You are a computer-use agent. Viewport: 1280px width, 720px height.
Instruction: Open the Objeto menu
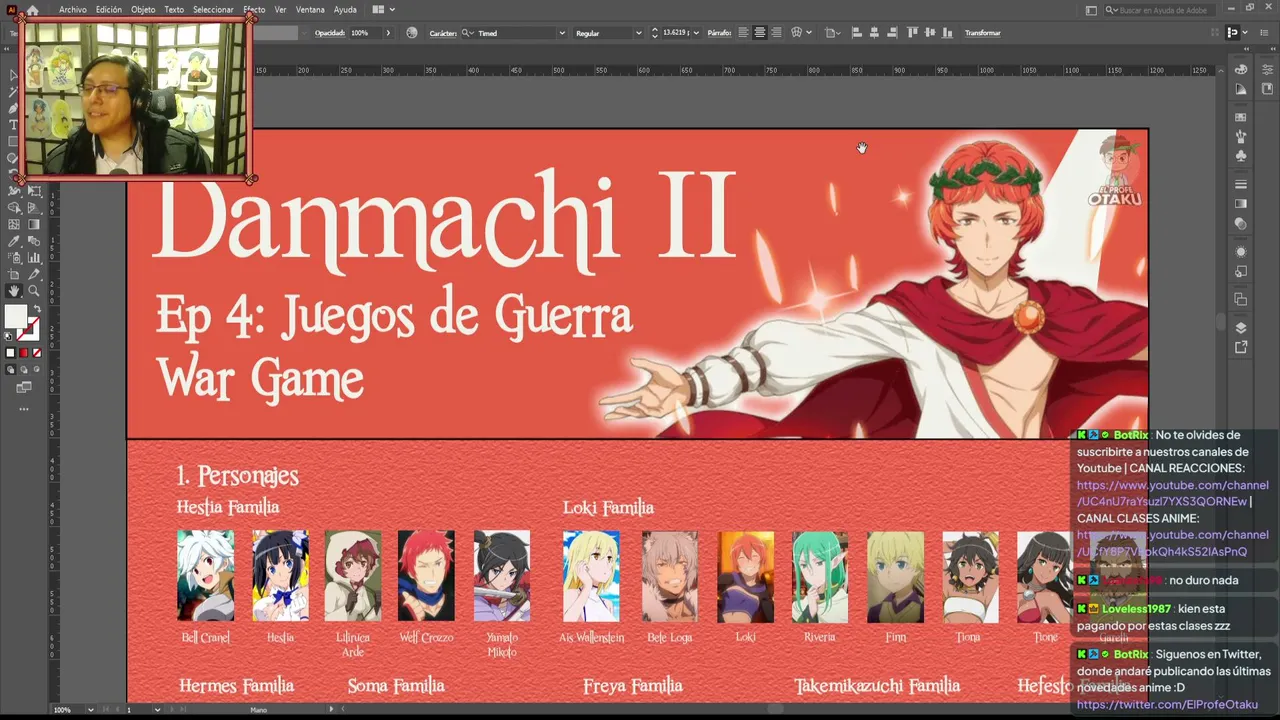143,10
